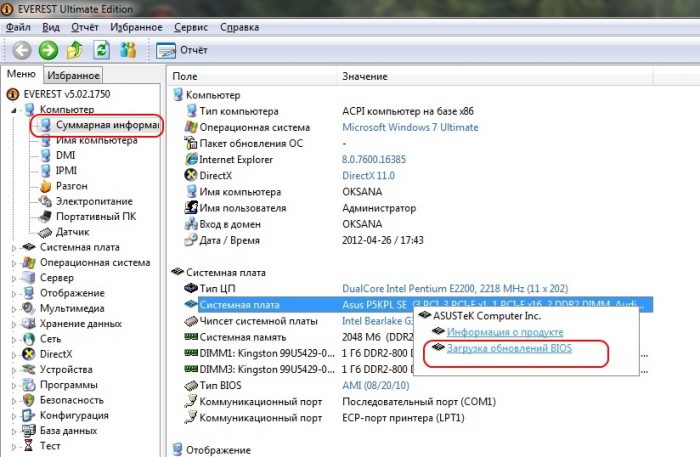Expand the Системная плата tree node
700x457 pixels.
click(13, 247)
